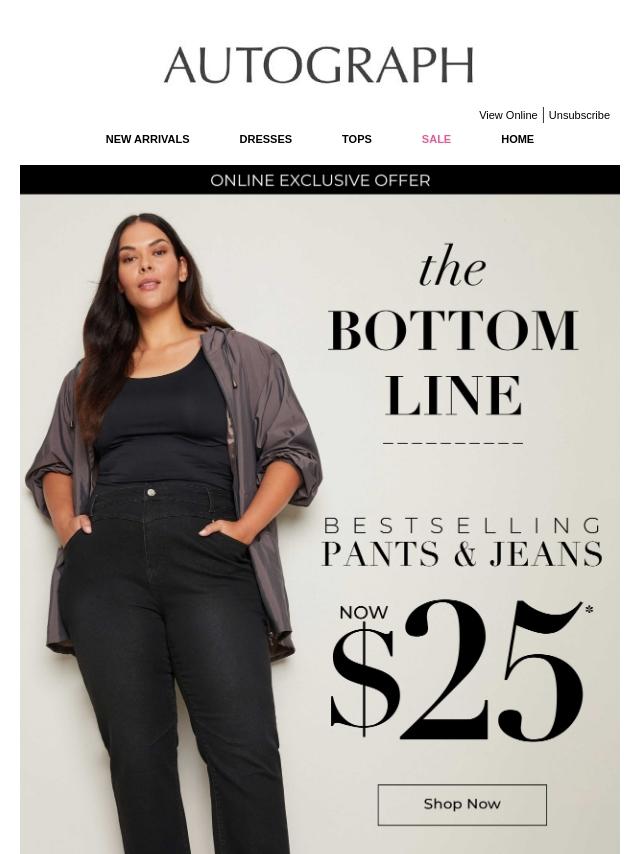The width and height of the screenshot is (640, 854).
Task: Open the View Online link
Action: tap(508, 115)
